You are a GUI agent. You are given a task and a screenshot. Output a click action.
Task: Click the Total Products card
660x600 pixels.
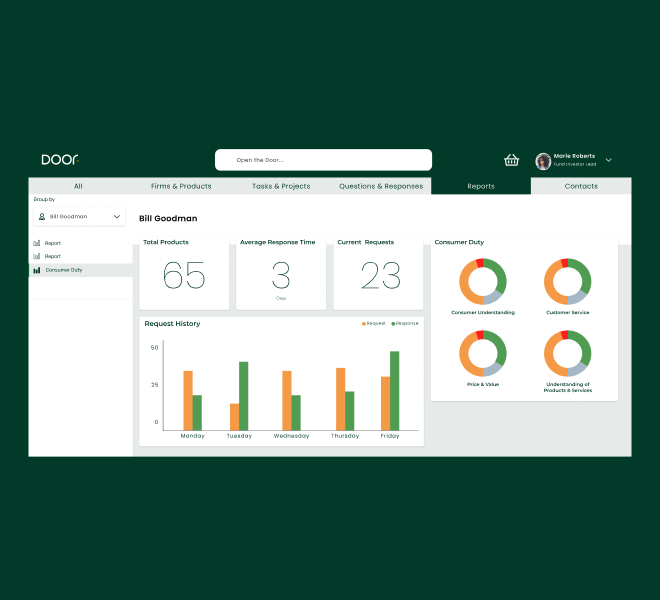[184, 273]
